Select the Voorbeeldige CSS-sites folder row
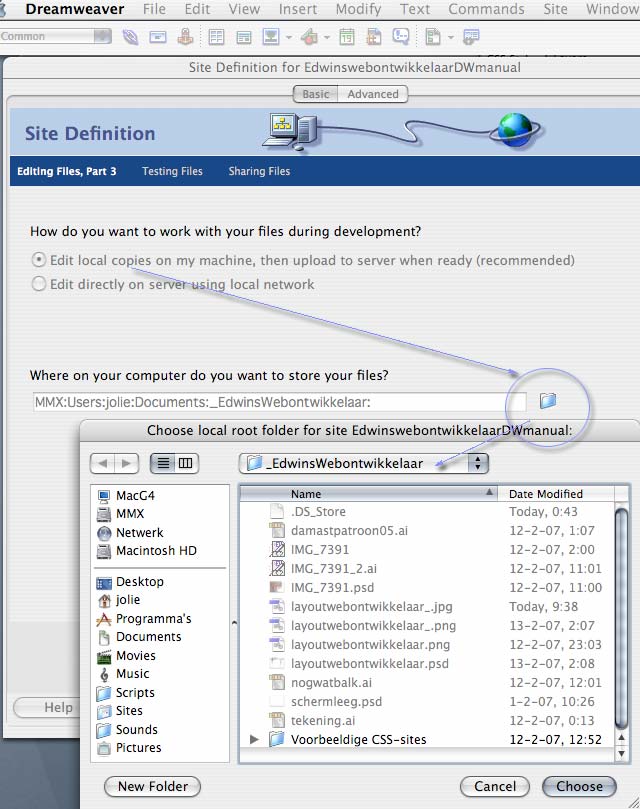 tap(427, 739)
